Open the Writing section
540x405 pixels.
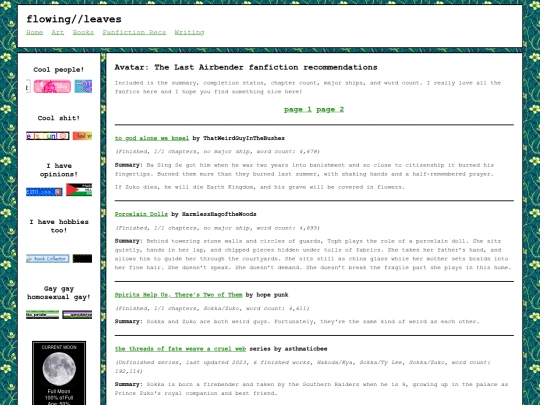click(x=189, y=32)
